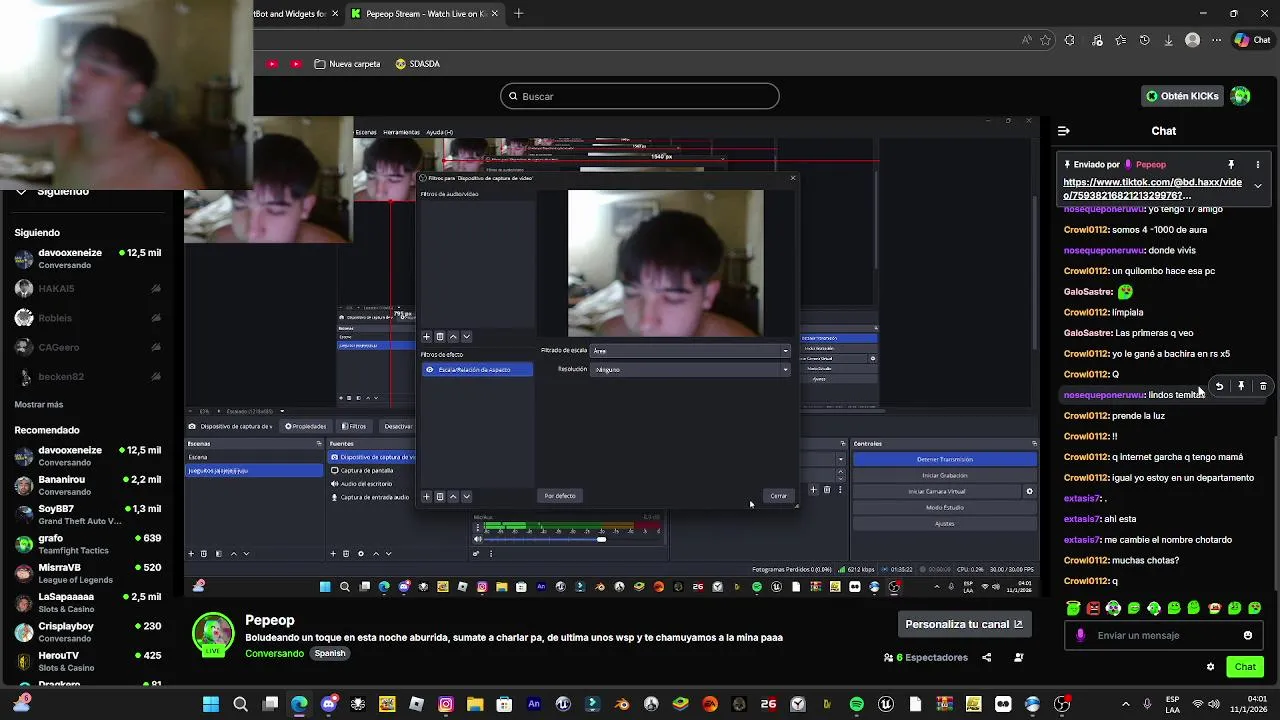Image resolution: width=1280 pixels, height=720 pixels.
Task: Delete the hovered nosequeponeruwu message
Action: [1263, 386]
